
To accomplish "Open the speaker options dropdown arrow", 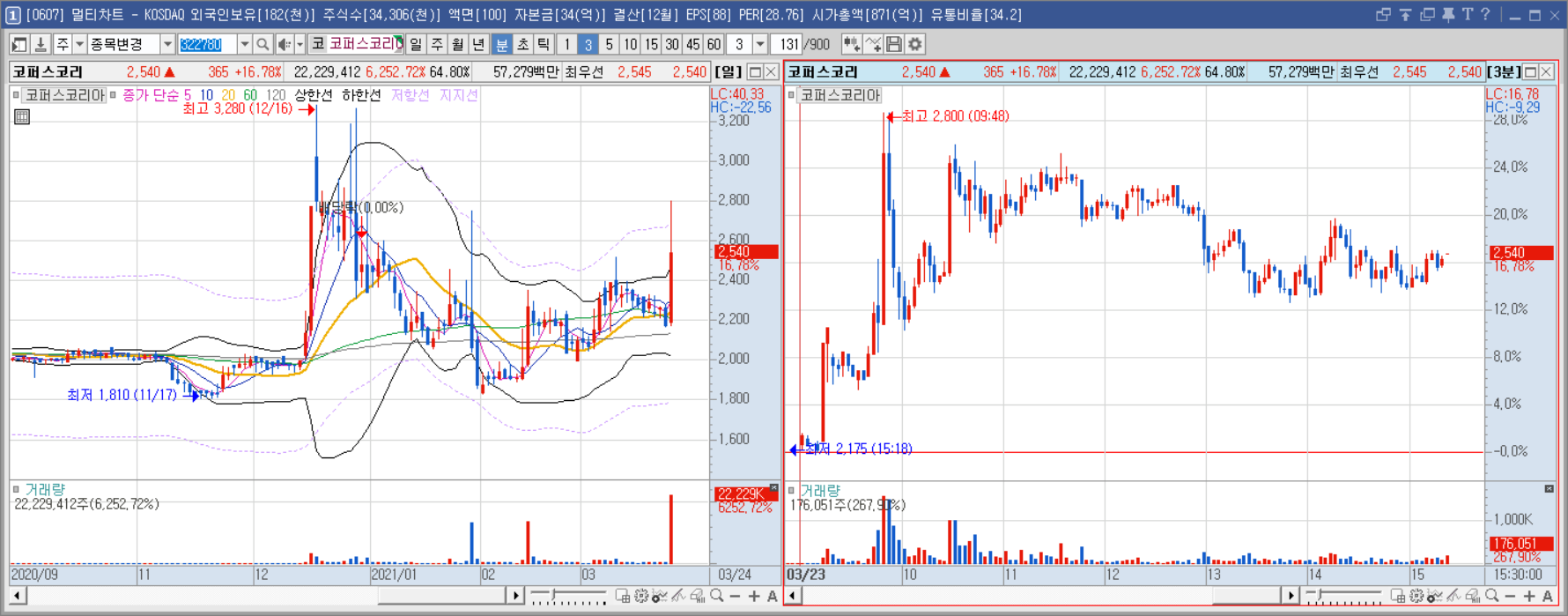I will (x=300, y=44).
